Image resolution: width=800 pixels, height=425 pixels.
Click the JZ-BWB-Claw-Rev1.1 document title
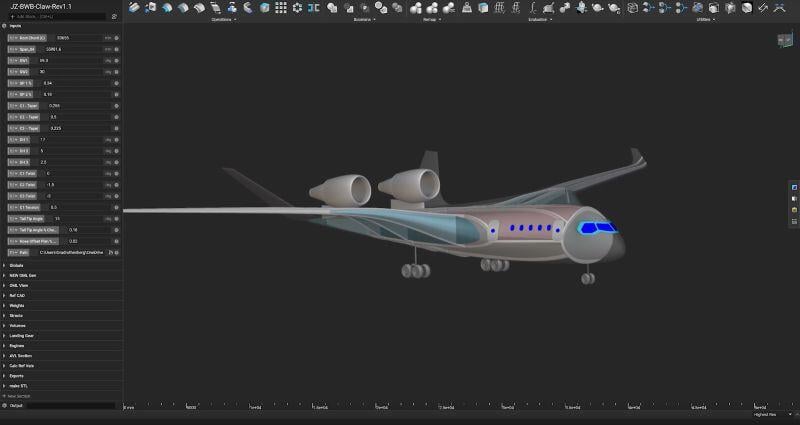pyautogui.click(x=41, y=7)
